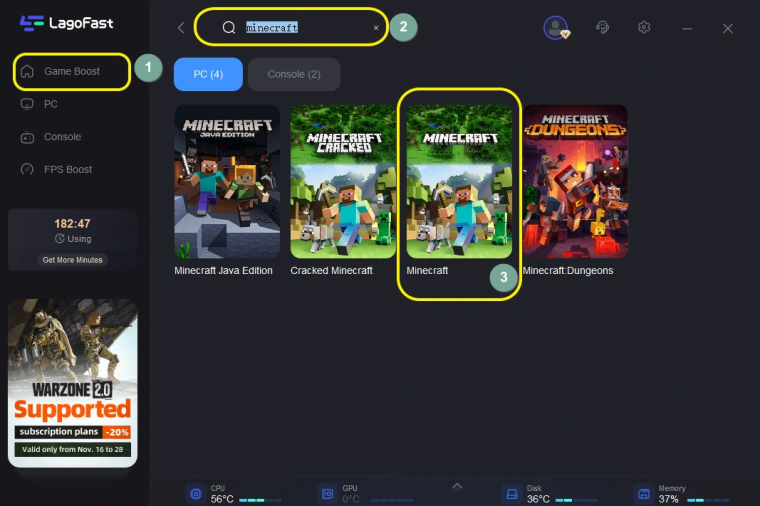Screen dimensions: 760x506
Task: Open the PC sidebar section
Action: [50, 104]
